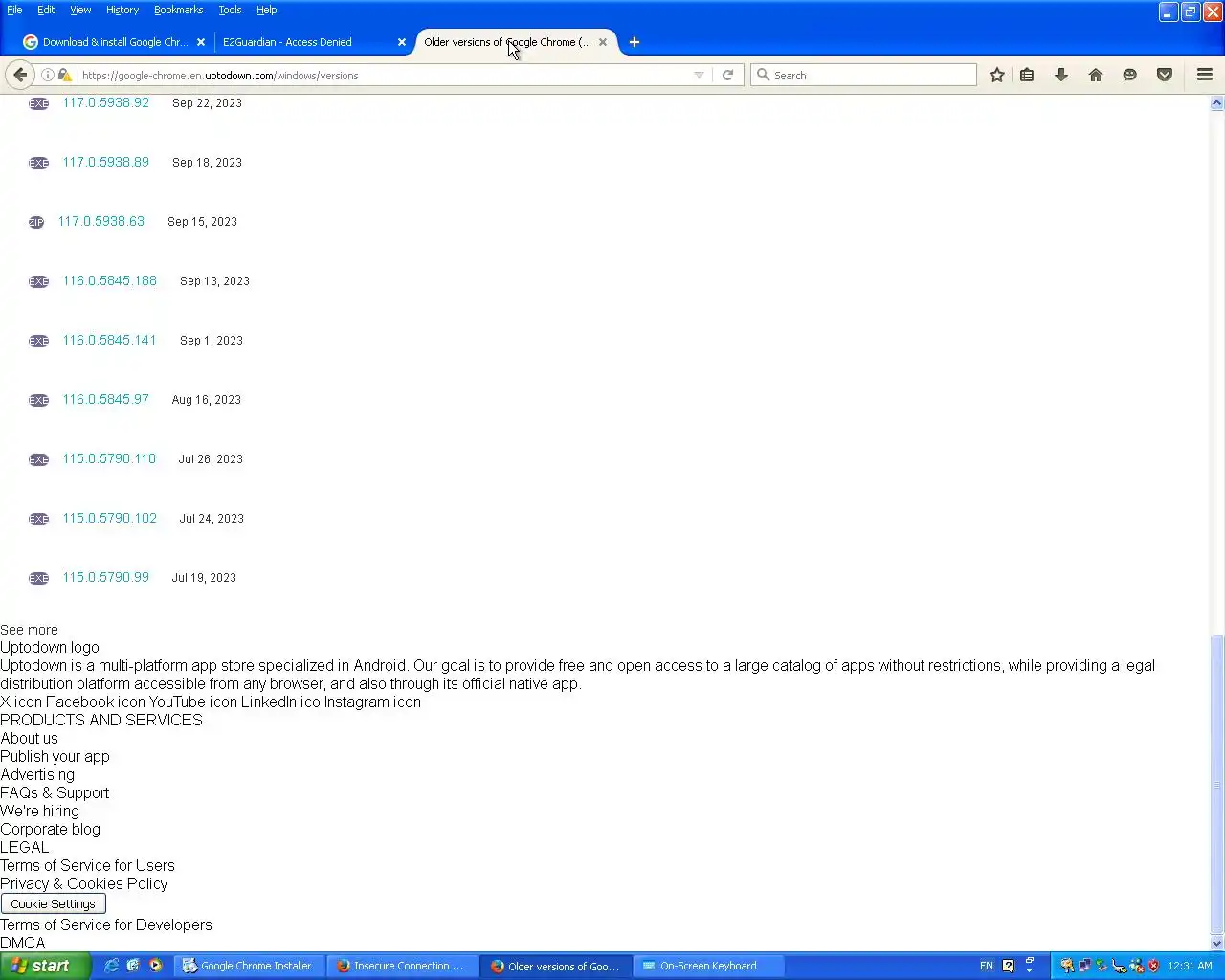This screenshot has width=1225, height=980.
Task: Save page to Pocket icon
Action: click(x=1165, y=75)
